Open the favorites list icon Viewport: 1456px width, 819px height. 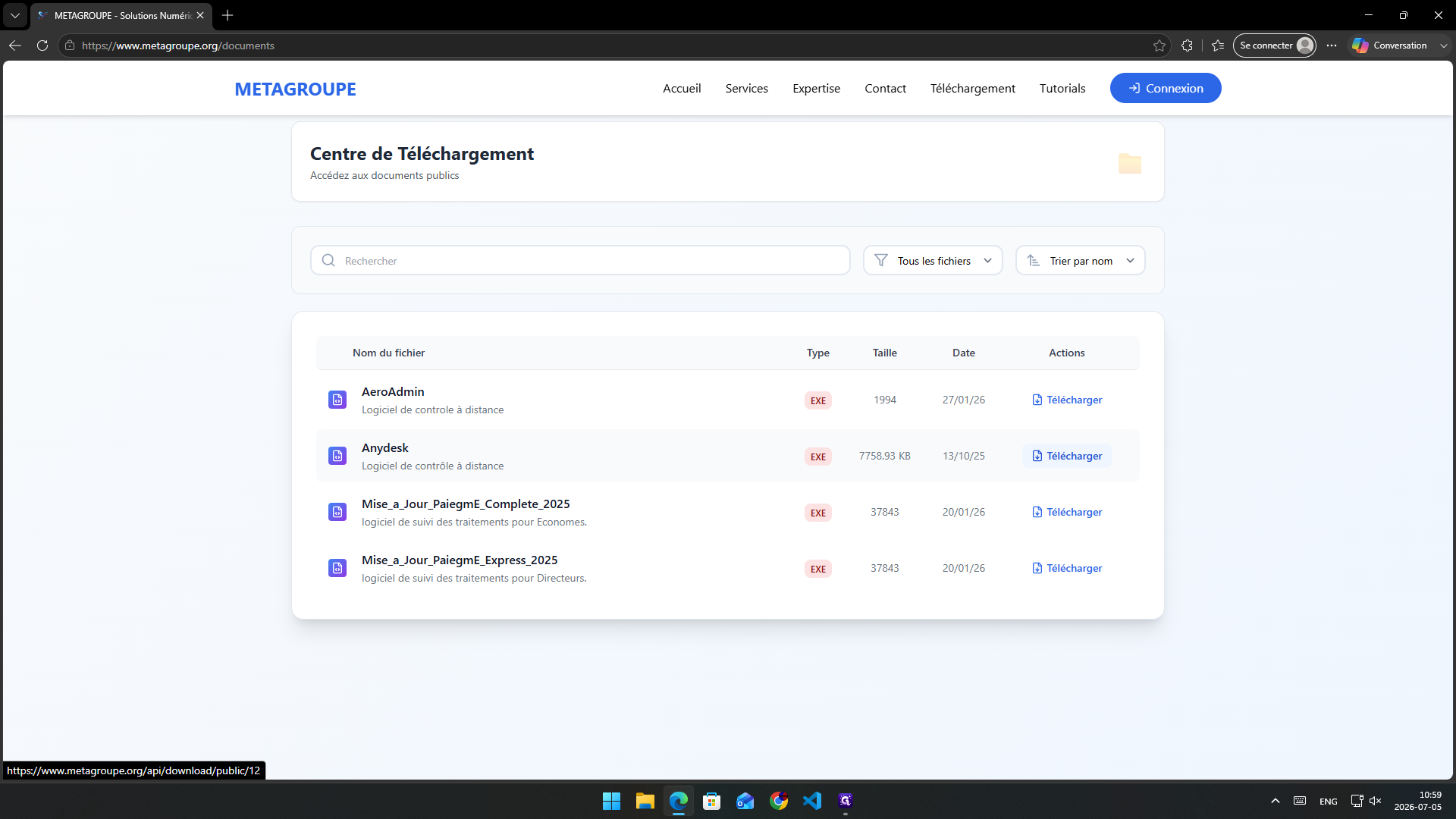coord(1218,45)
